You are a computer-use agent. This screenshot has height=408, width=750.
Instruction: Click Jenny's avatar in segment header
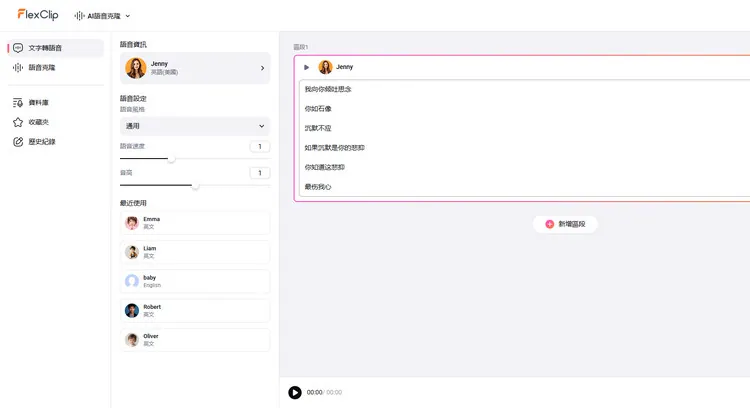(x=325, y=67)
